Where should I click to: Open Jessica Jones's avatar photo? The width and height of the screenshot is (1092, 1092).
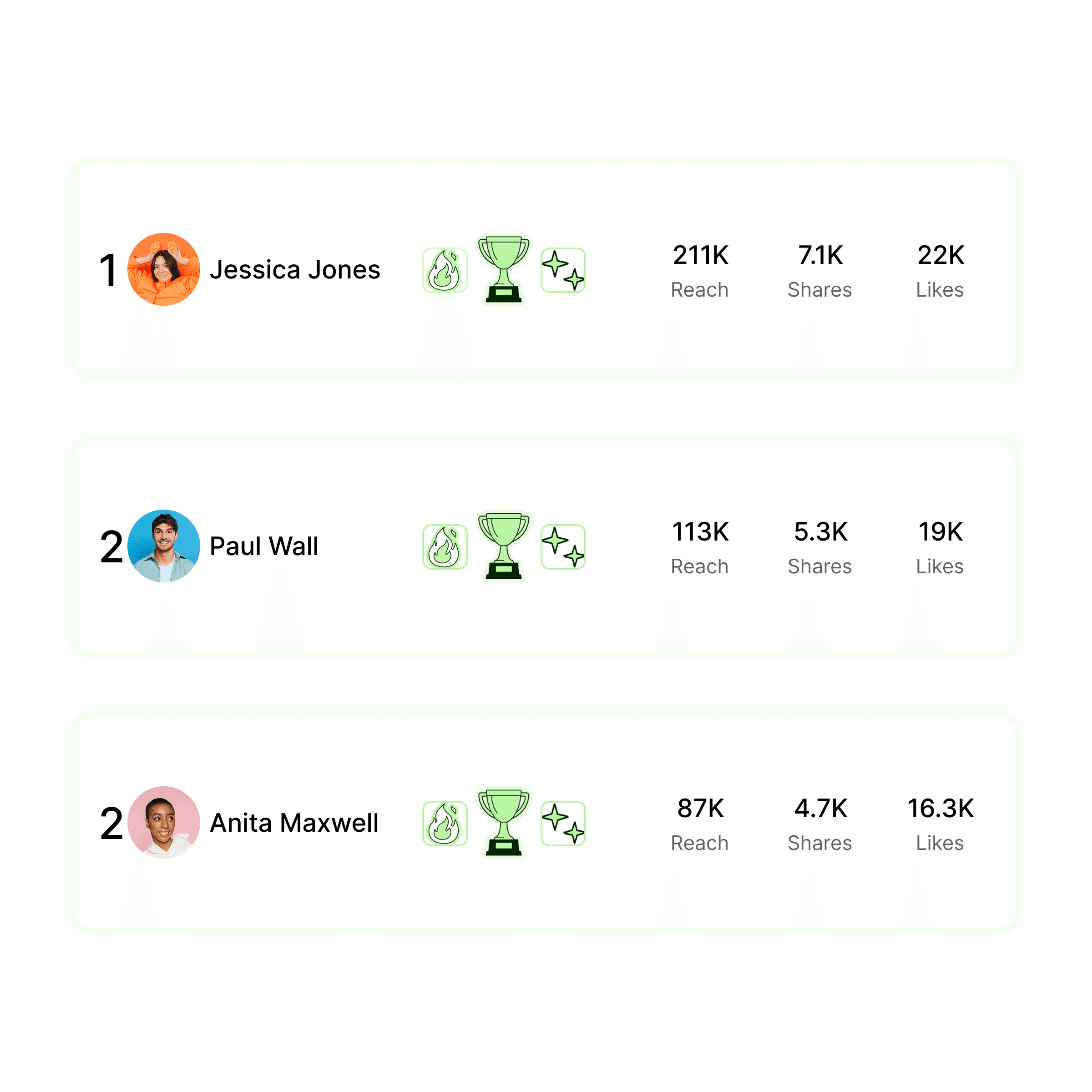[x=163, y=270]
